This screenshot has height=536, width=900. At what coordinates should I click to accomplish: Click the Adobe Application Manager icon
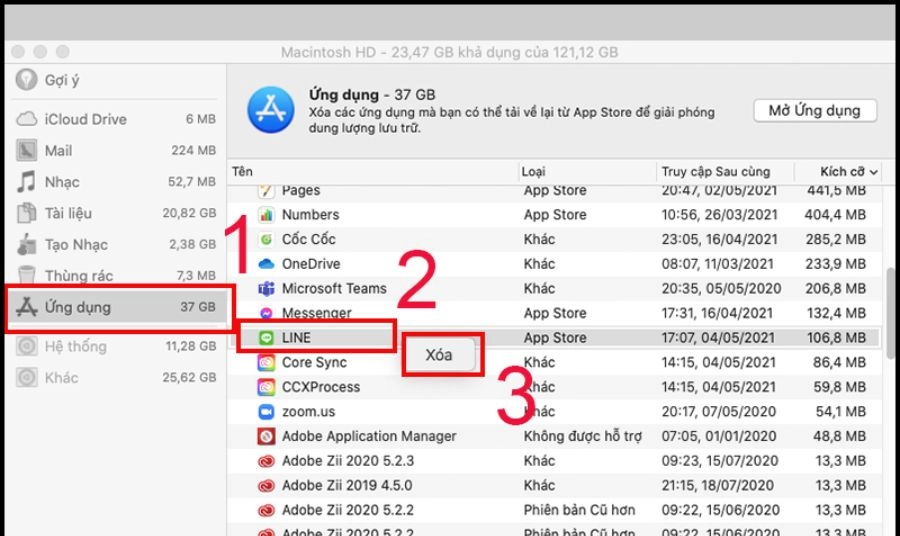click(x=266, y=437)
